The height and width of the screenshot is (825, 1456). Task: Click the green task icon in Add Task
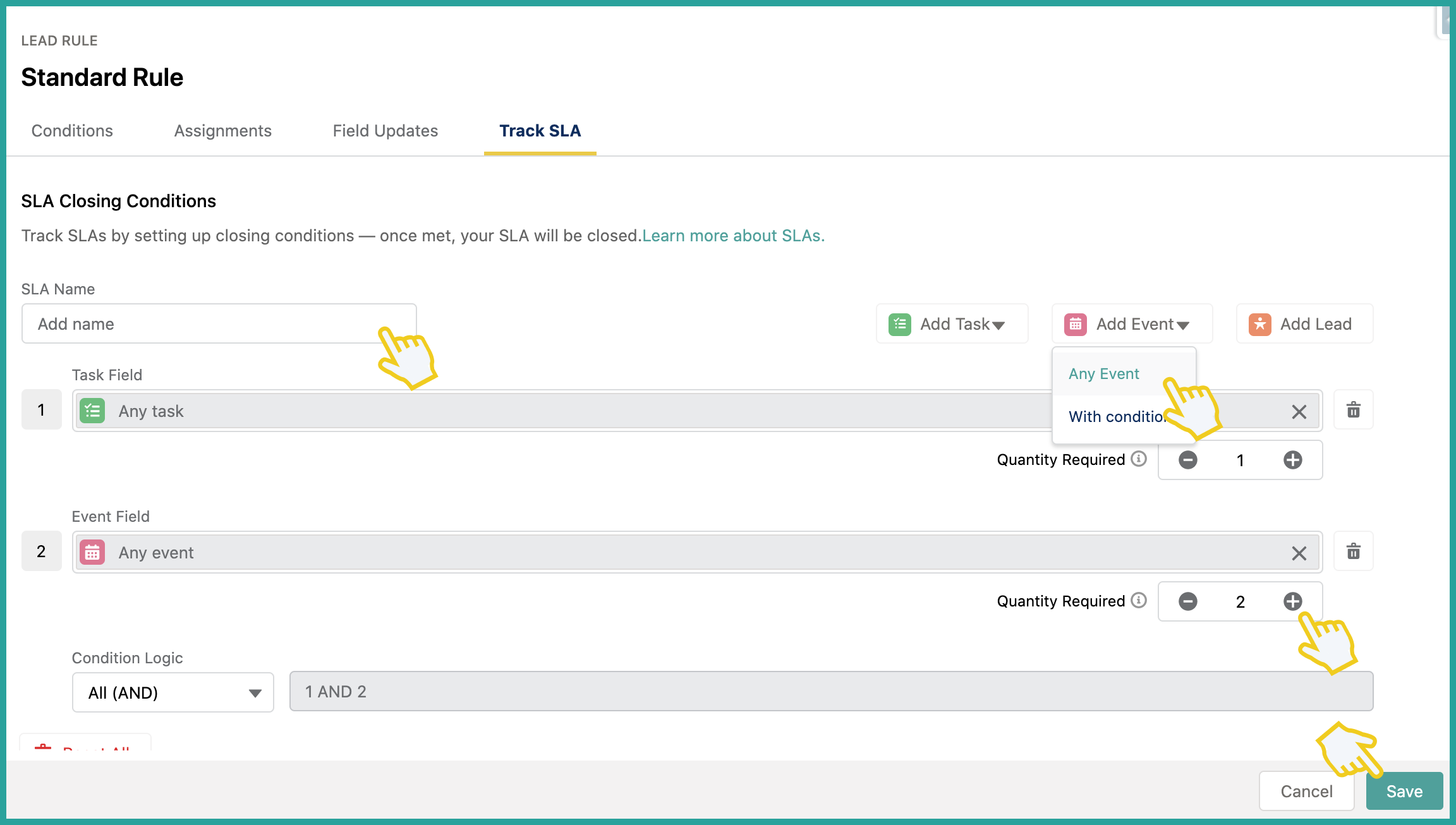(x=899, y=324)
